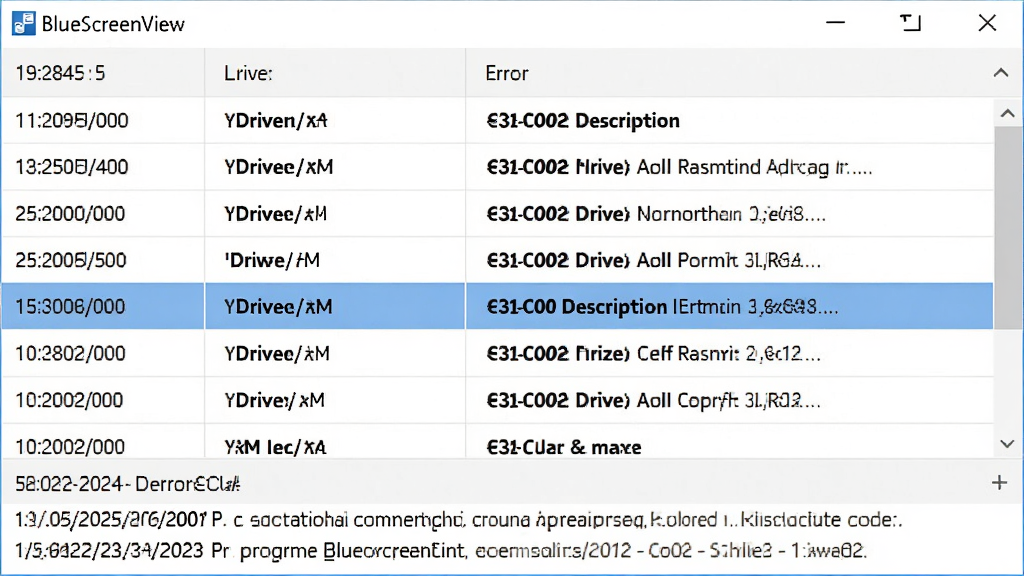Close the BlueScreenView window
1024x576 pixels.
click(x=987, y=23)
